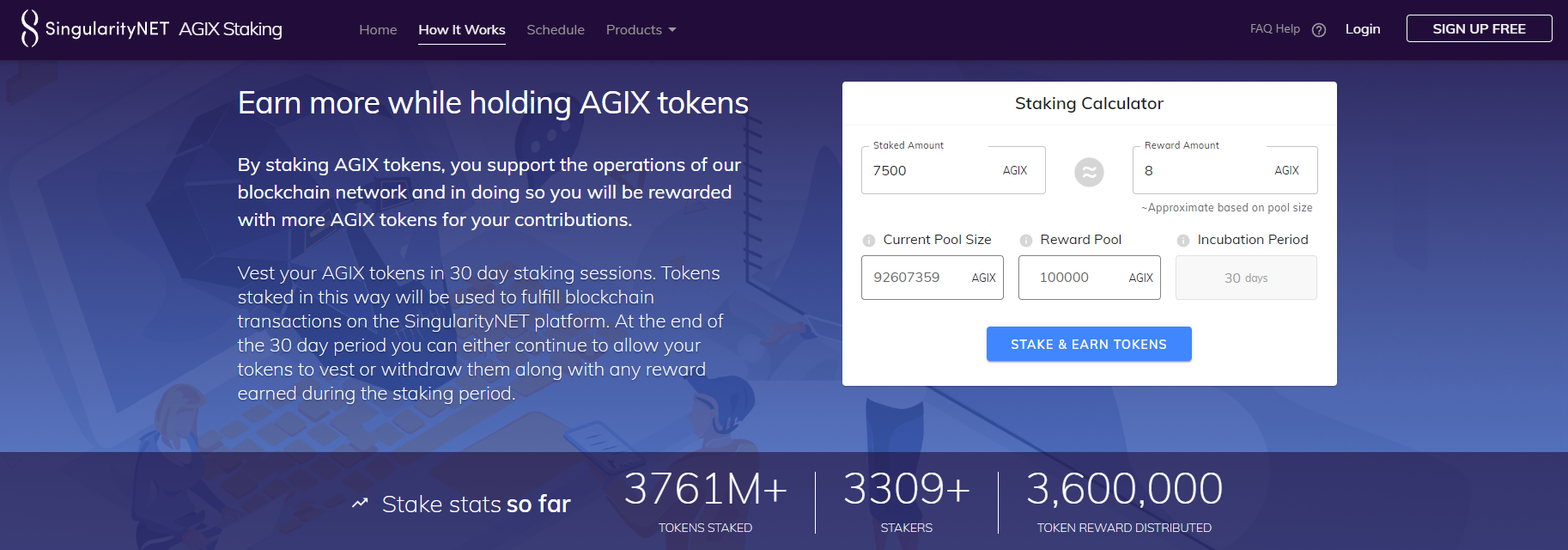Click the info icon beside Current Pool Size

coord(868,240)
